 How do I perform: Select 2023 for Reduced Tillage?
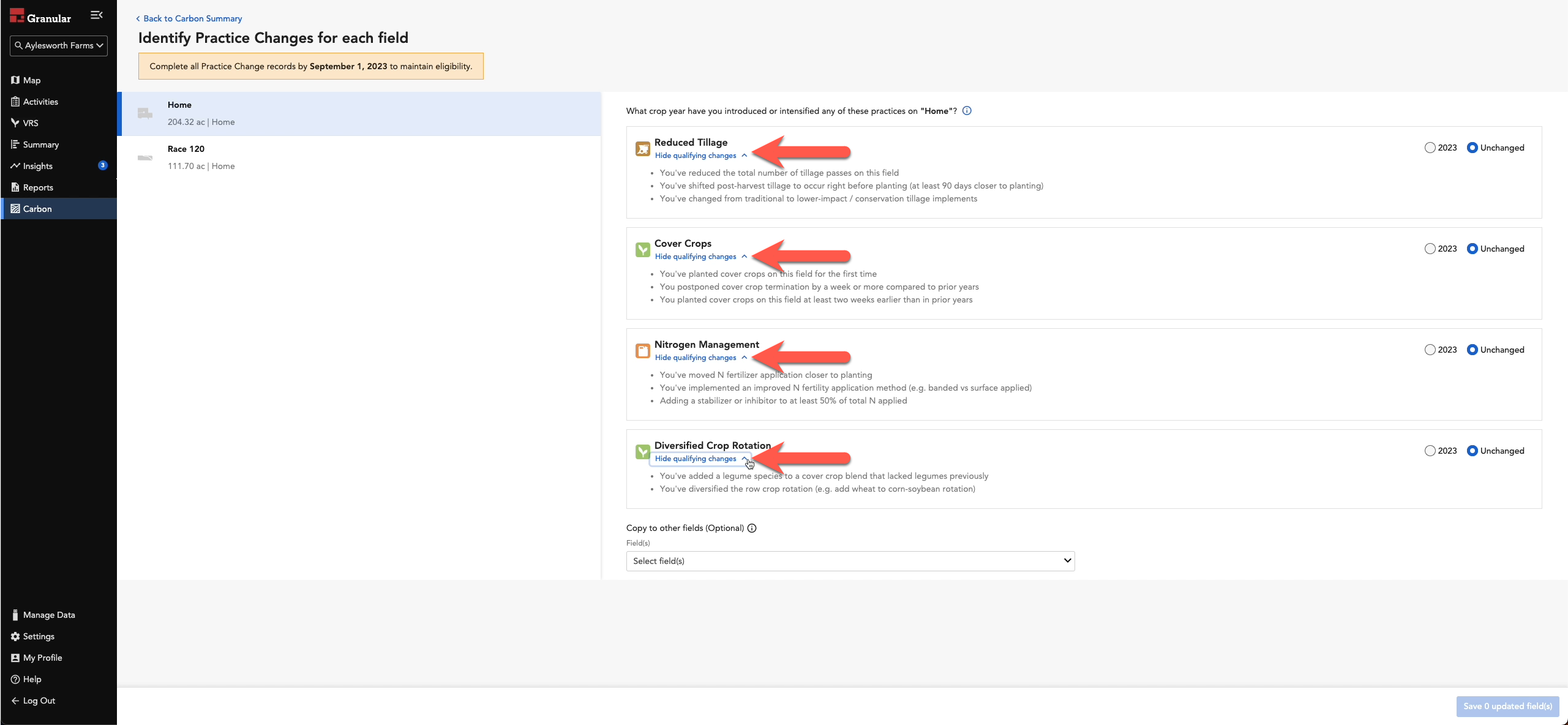tap(1429, 147)
